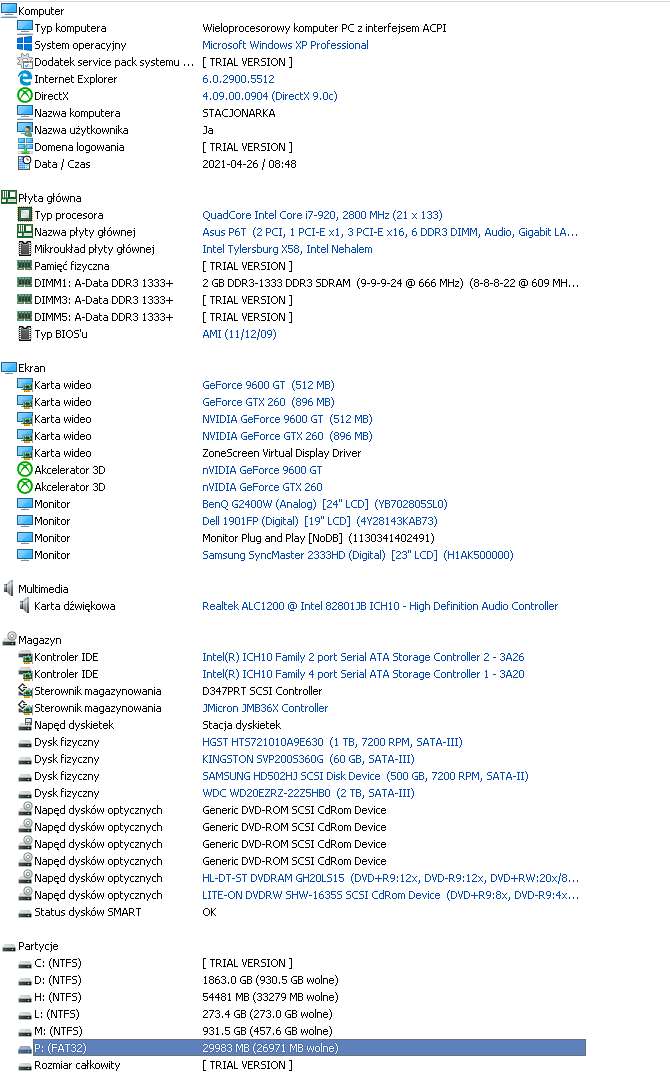Click ZoneScreen Virtual Display Driver value
Image resolution: width=670 pixels, height=1086 pixels.
pos(281,453)
